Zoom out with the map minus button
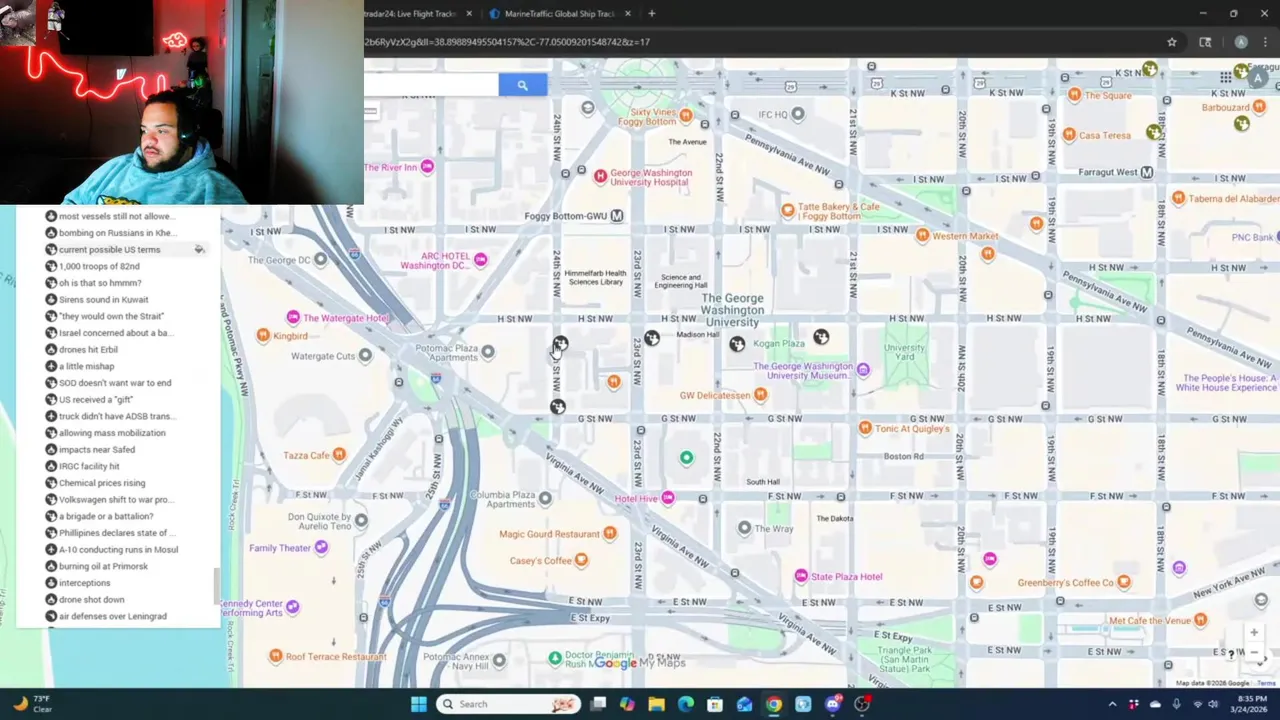This screenshot has height=720, width=1280. (1254, 652)
